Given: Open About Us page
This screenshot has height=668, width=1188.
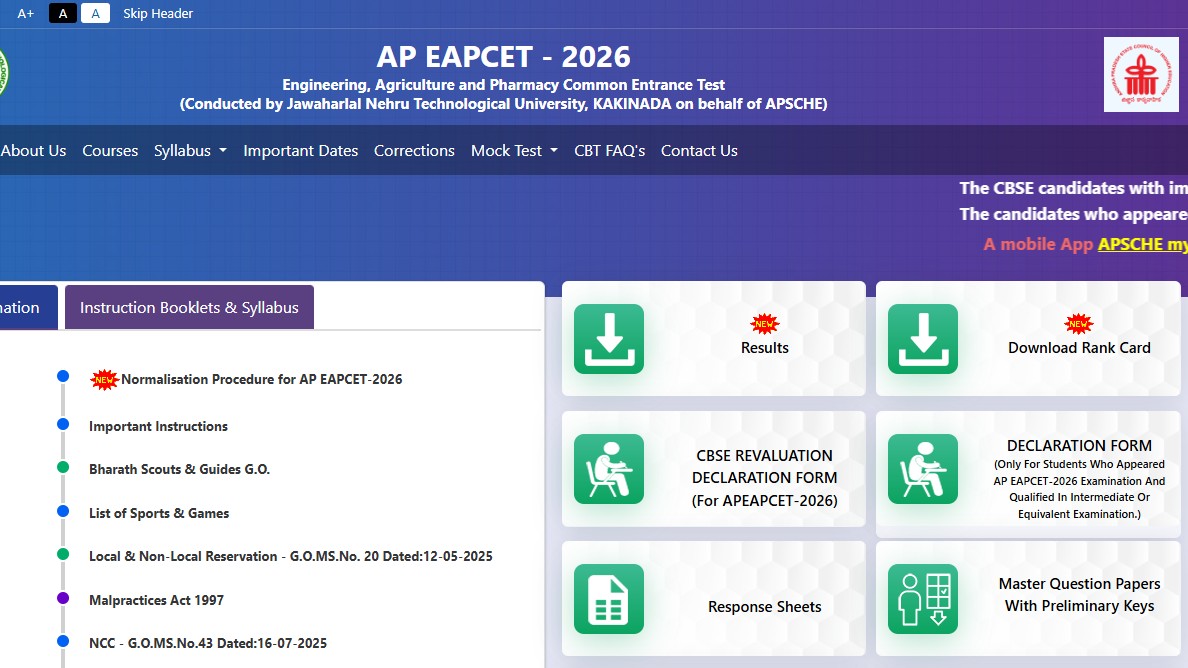Looking at the screenshot, I should (33, 151).
